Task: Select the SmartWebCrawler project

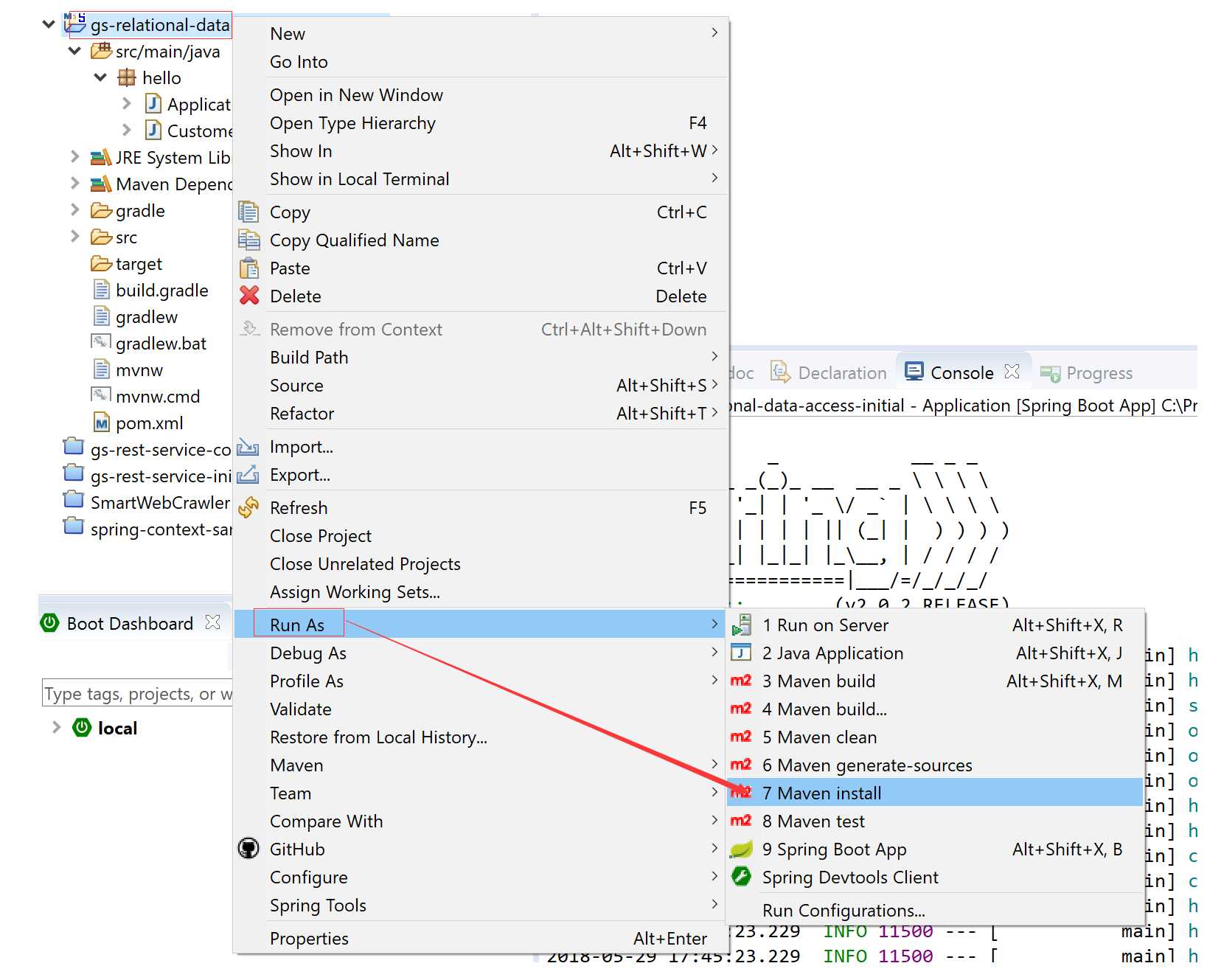Action: click(160, 503)
